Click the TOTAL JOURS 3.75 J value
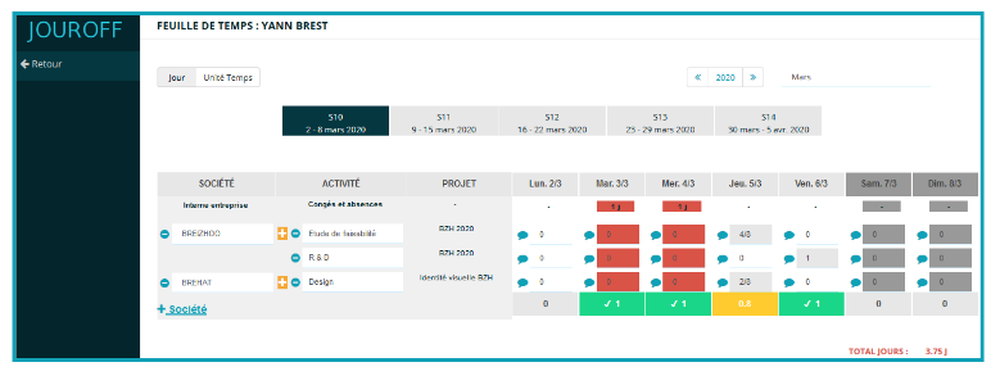 coord(936,351)
